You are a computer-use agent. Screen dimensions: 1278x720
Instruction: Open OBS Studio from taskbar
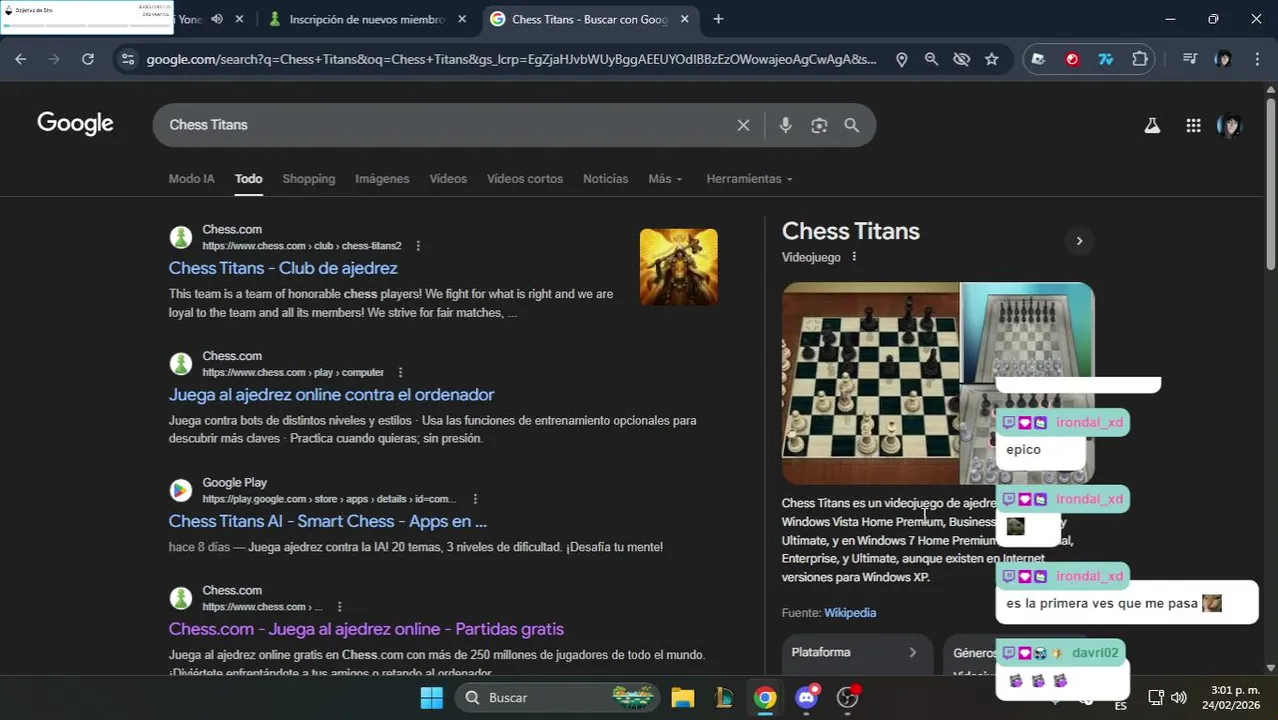click(x=848, y=697)
